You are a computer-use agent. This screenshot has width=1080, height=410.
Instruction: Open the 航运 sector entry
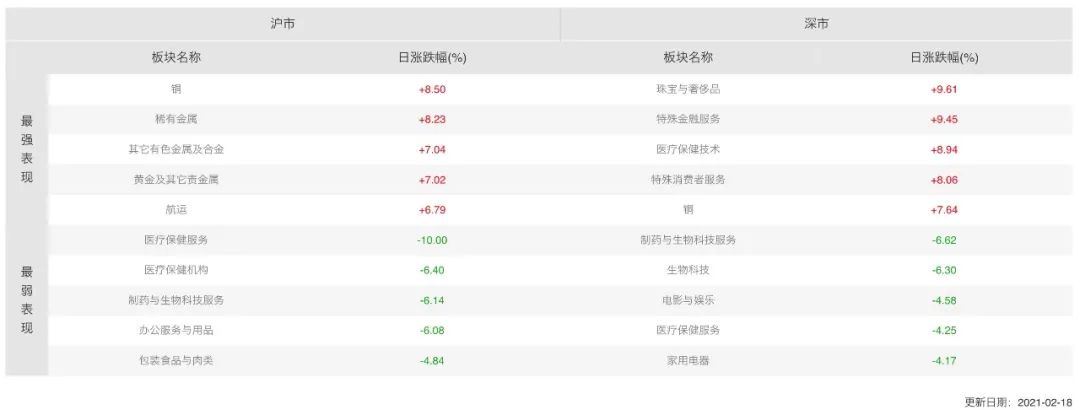[176, 210]
